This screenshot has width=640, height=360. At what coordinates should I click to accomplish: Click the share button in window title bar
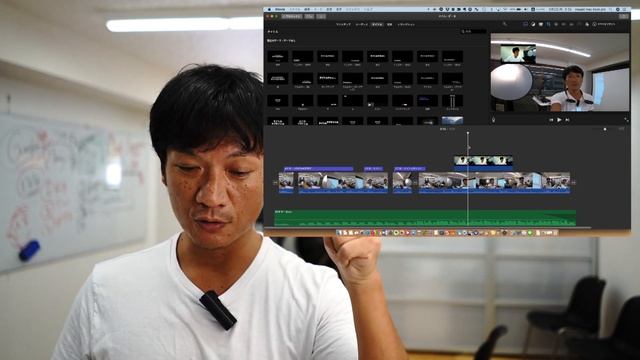pyautogui.click(x=624, y=16)
